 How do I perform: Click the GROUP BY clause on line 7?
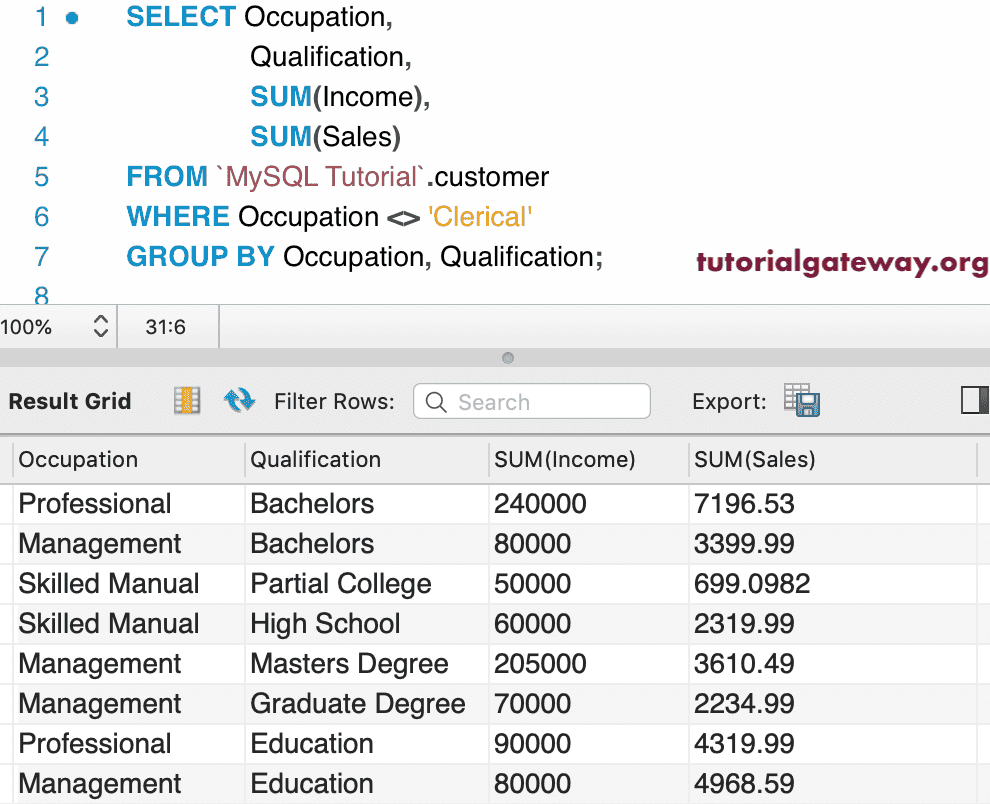coord(199,256)
